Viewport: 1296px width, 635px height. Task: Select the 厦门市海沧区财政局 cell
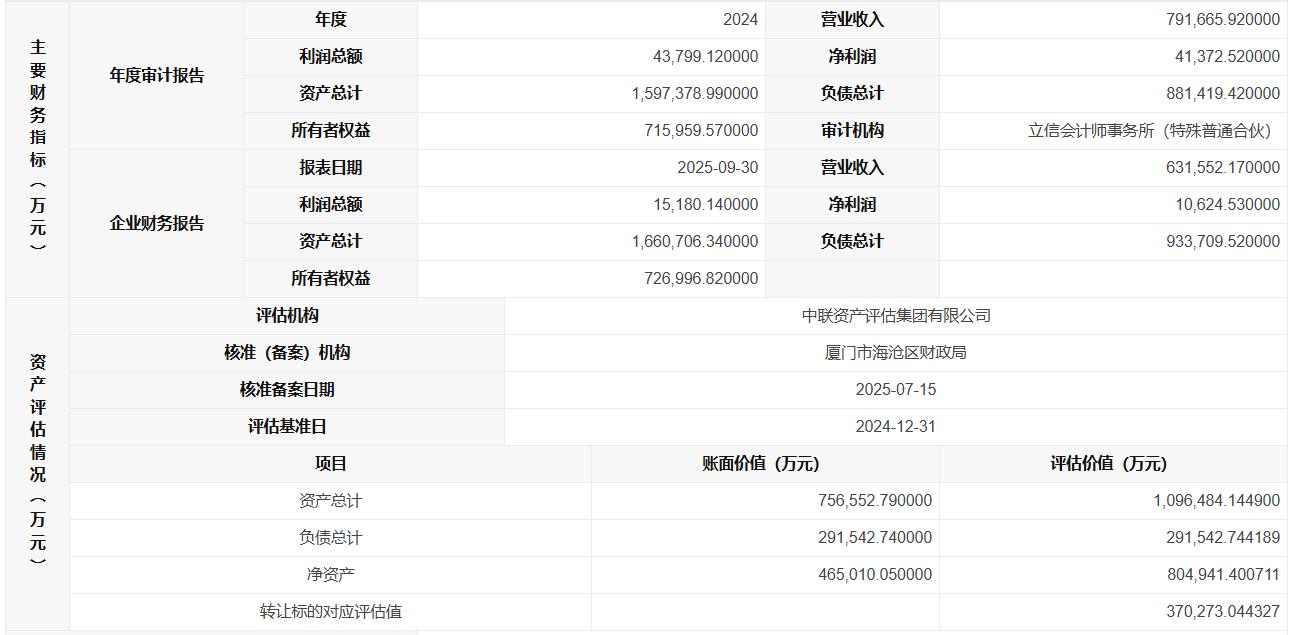895,353
